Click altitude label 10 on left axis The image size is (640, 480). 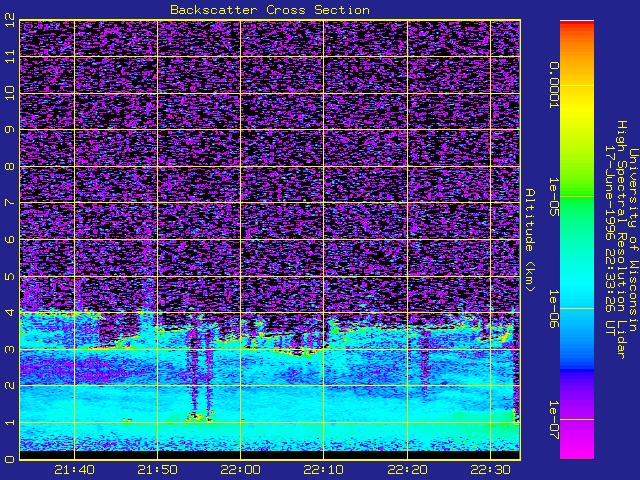pos(10,93)
